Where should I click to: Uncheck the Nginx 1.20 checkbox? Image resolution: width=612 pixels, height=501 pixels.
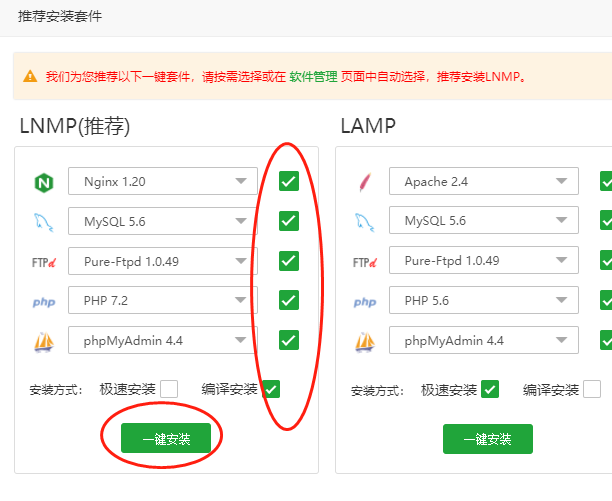289,181
